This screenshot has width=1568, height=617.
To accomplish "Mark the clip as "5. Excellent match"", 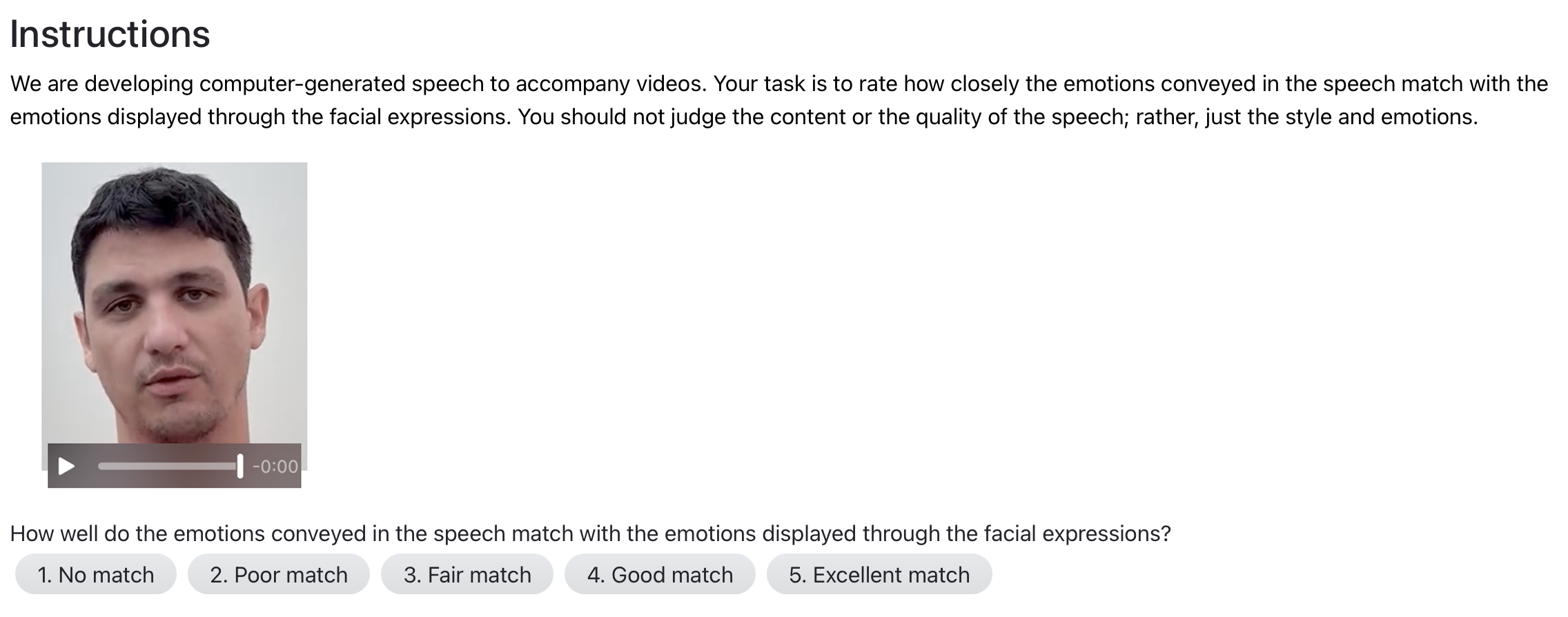I will [x=879, y=574].
